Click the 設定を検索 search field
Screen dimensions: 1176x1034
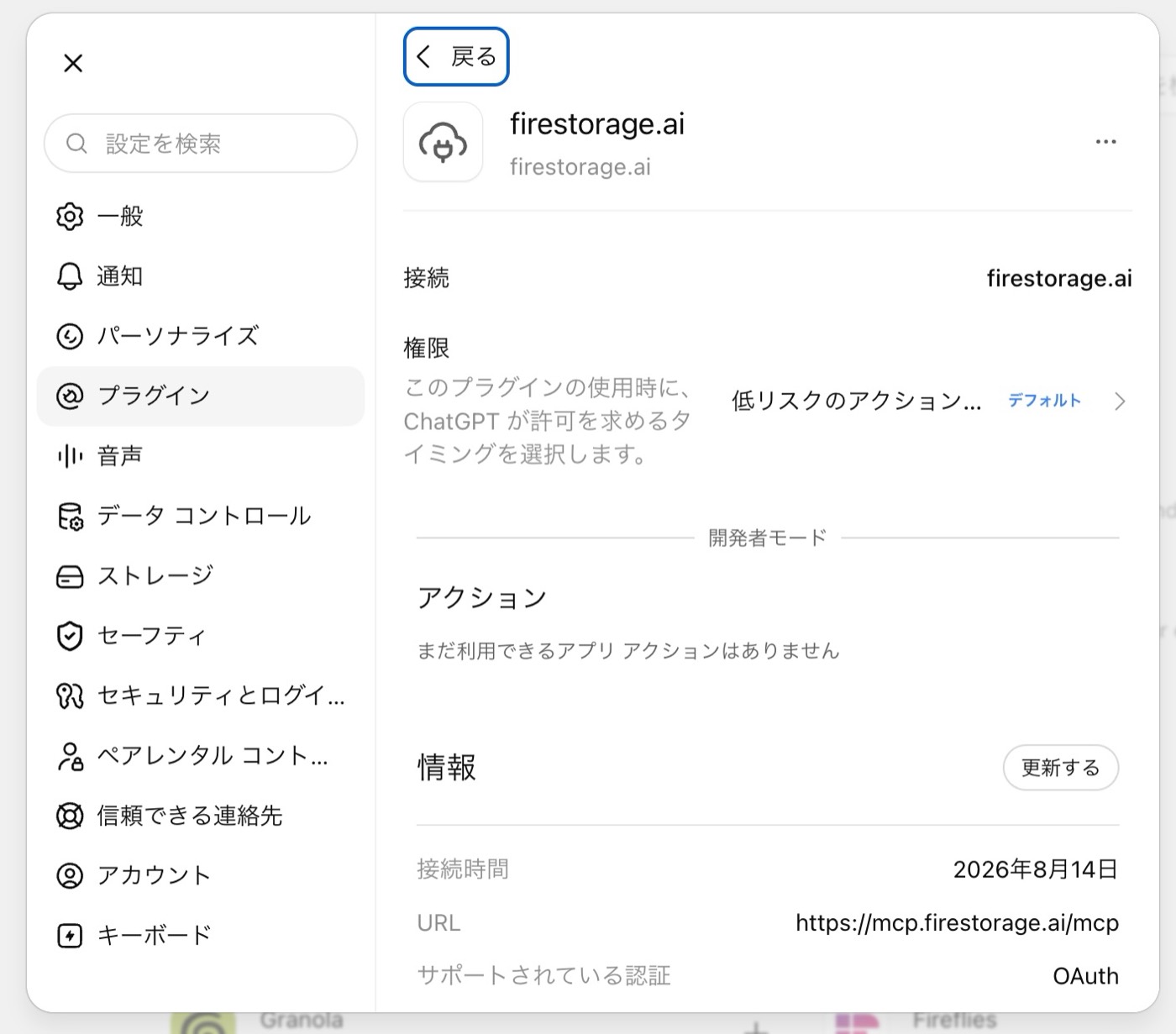[x=201, y=144]
